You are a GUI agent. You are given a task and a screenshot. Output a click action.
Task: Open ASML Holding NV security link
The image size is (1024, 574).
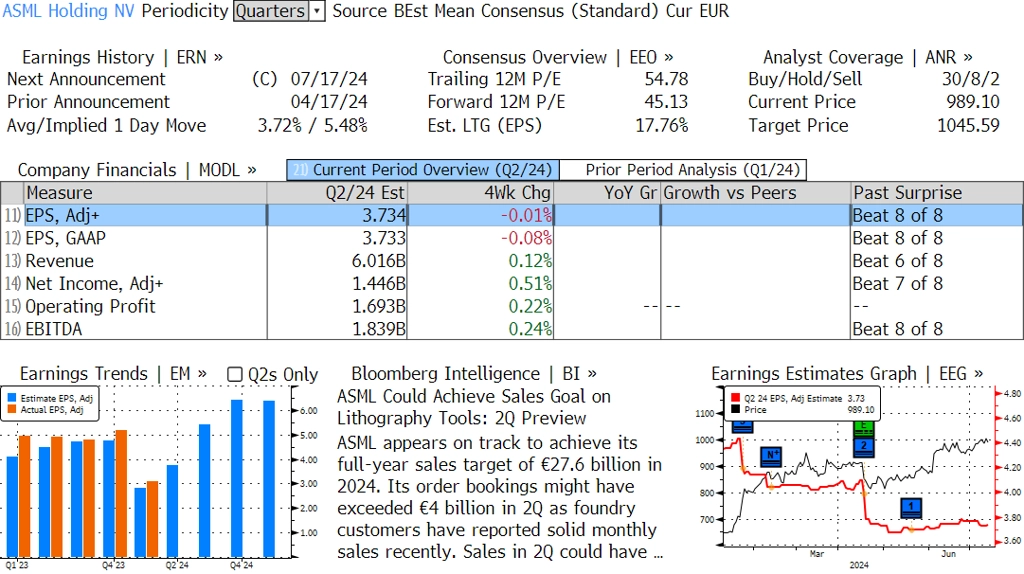click(x=69, y=11)
